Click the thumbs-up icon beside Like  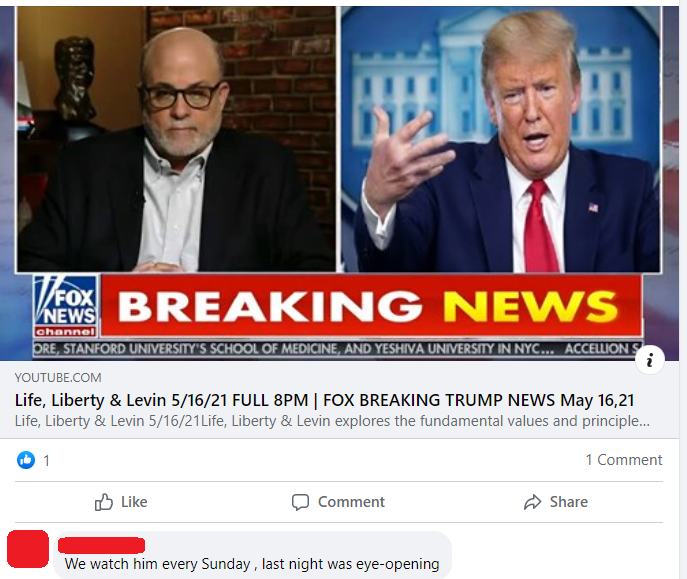(x=104, y=502)
